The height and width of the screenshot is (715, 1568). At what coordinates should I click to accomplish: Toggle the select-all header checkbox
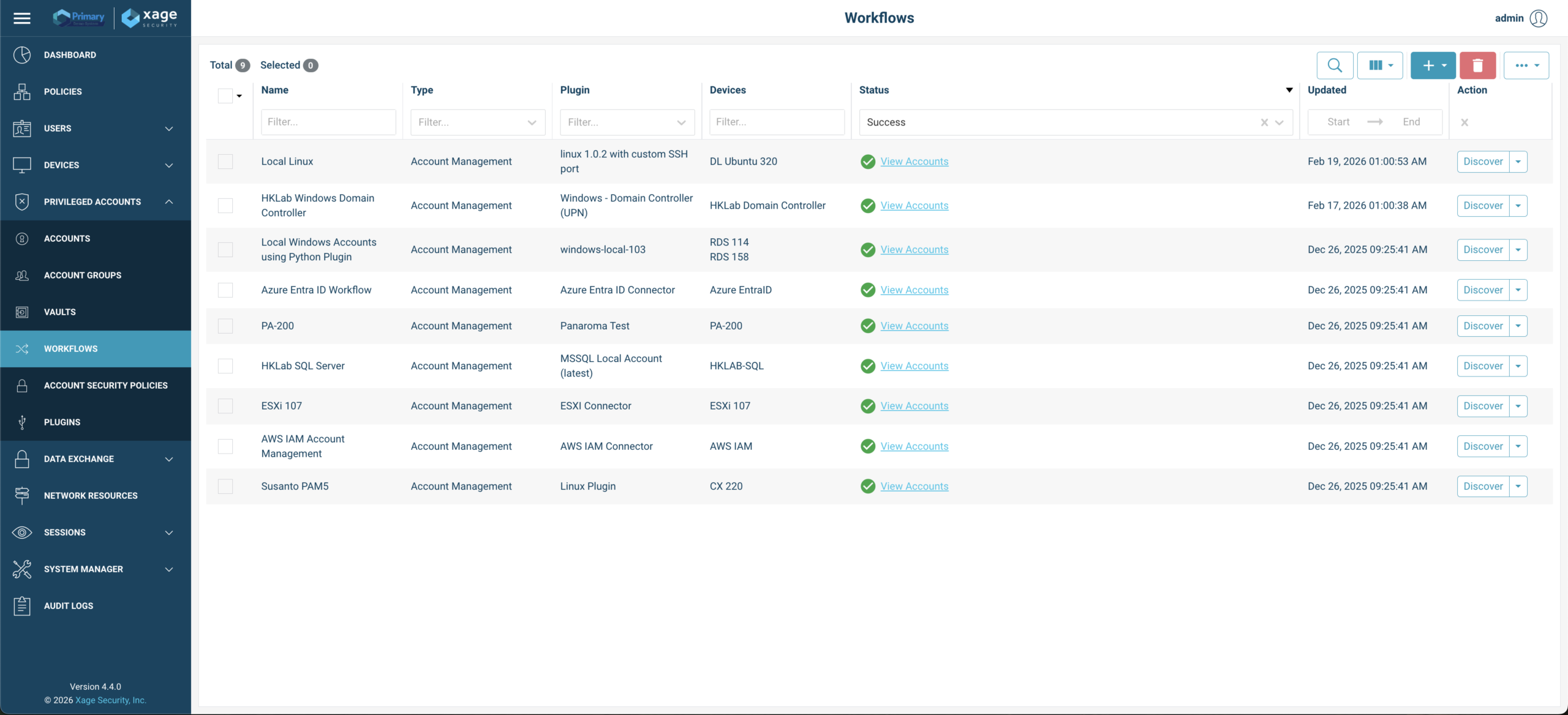coord(225,95)
